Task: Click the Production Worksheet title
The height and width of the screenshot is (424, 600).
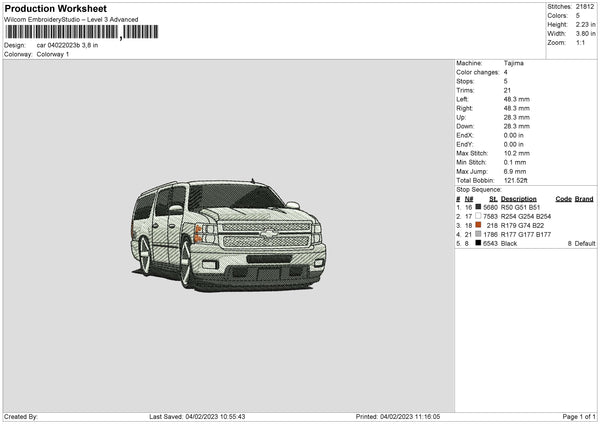Action: pos(56,8)
